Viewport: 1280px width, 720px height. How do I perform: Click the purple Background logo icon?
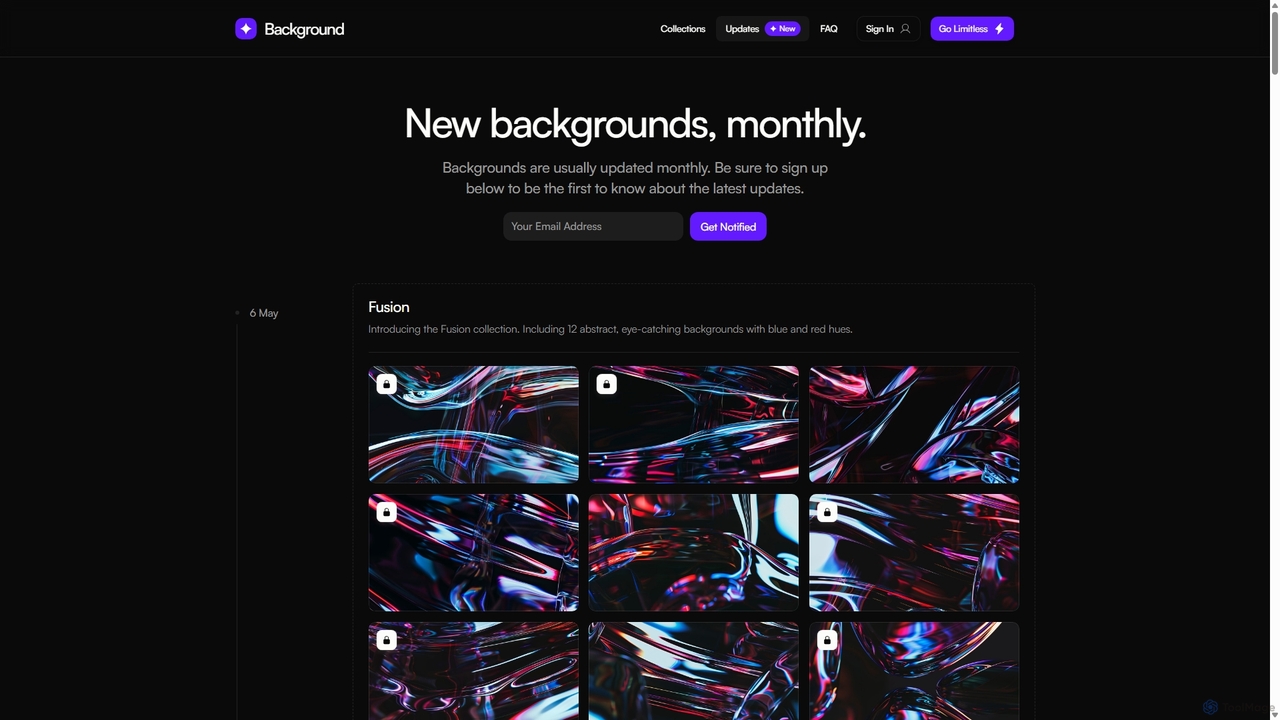(x=246, y=29)
